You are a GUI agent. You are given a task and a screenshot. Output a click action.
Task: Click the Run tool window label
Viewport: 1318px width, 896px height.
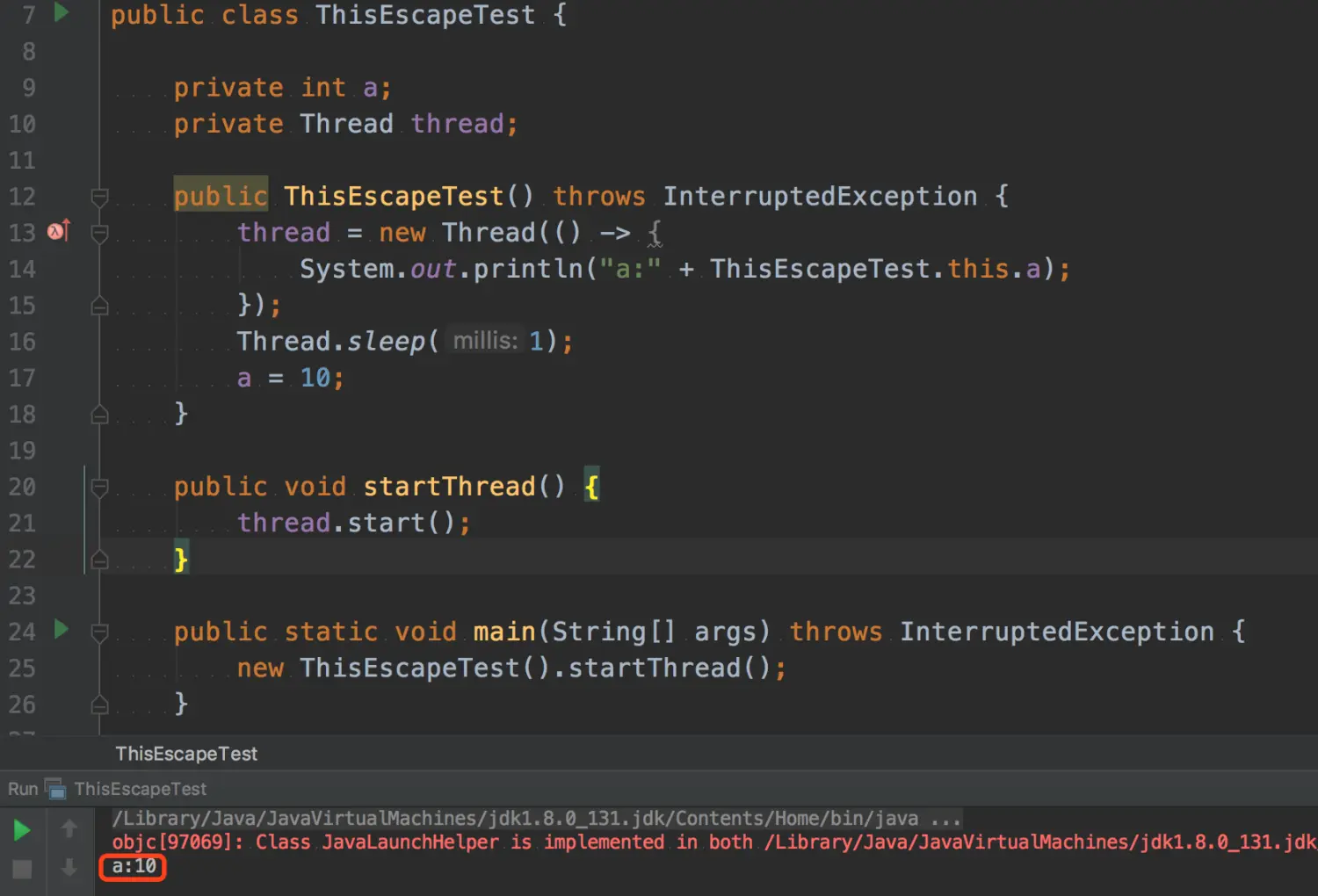[23, 789]
